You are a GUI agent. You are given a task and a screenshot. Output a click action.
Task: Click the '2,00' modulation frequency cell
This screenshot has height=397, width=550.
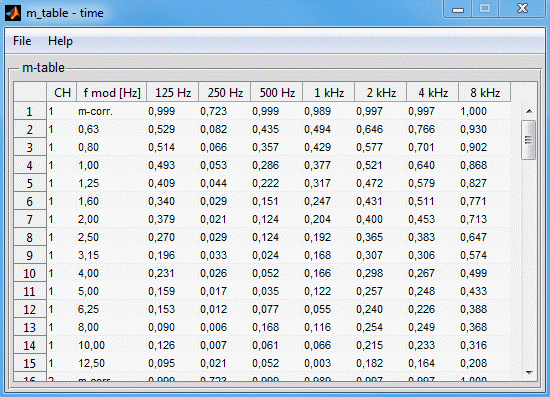112,219
